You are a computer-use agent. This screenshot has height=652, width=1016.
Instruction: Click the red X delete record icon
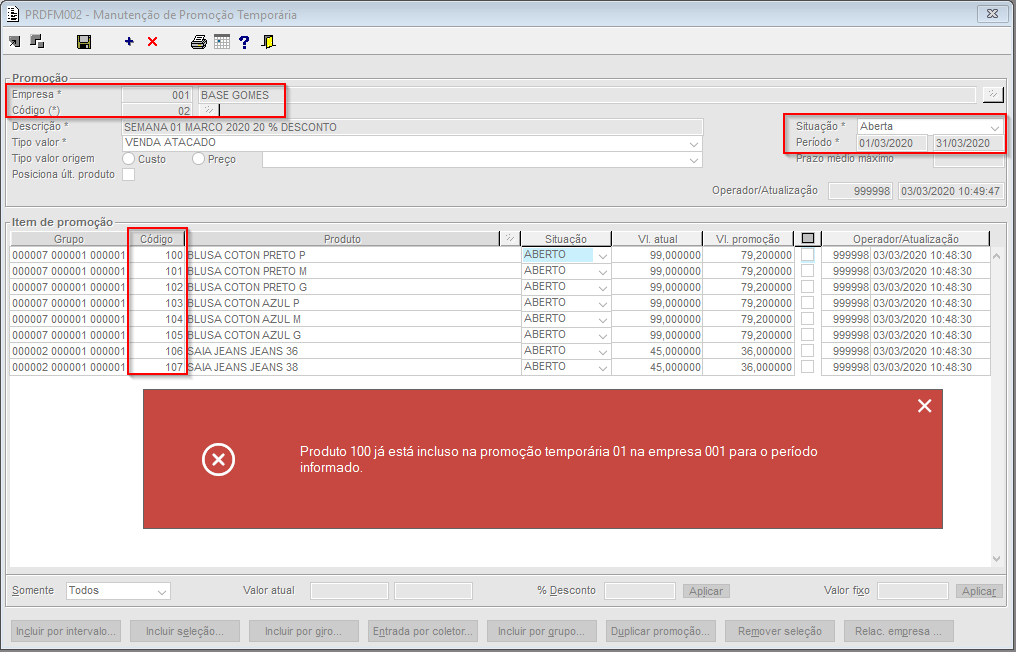coord(152,41)
